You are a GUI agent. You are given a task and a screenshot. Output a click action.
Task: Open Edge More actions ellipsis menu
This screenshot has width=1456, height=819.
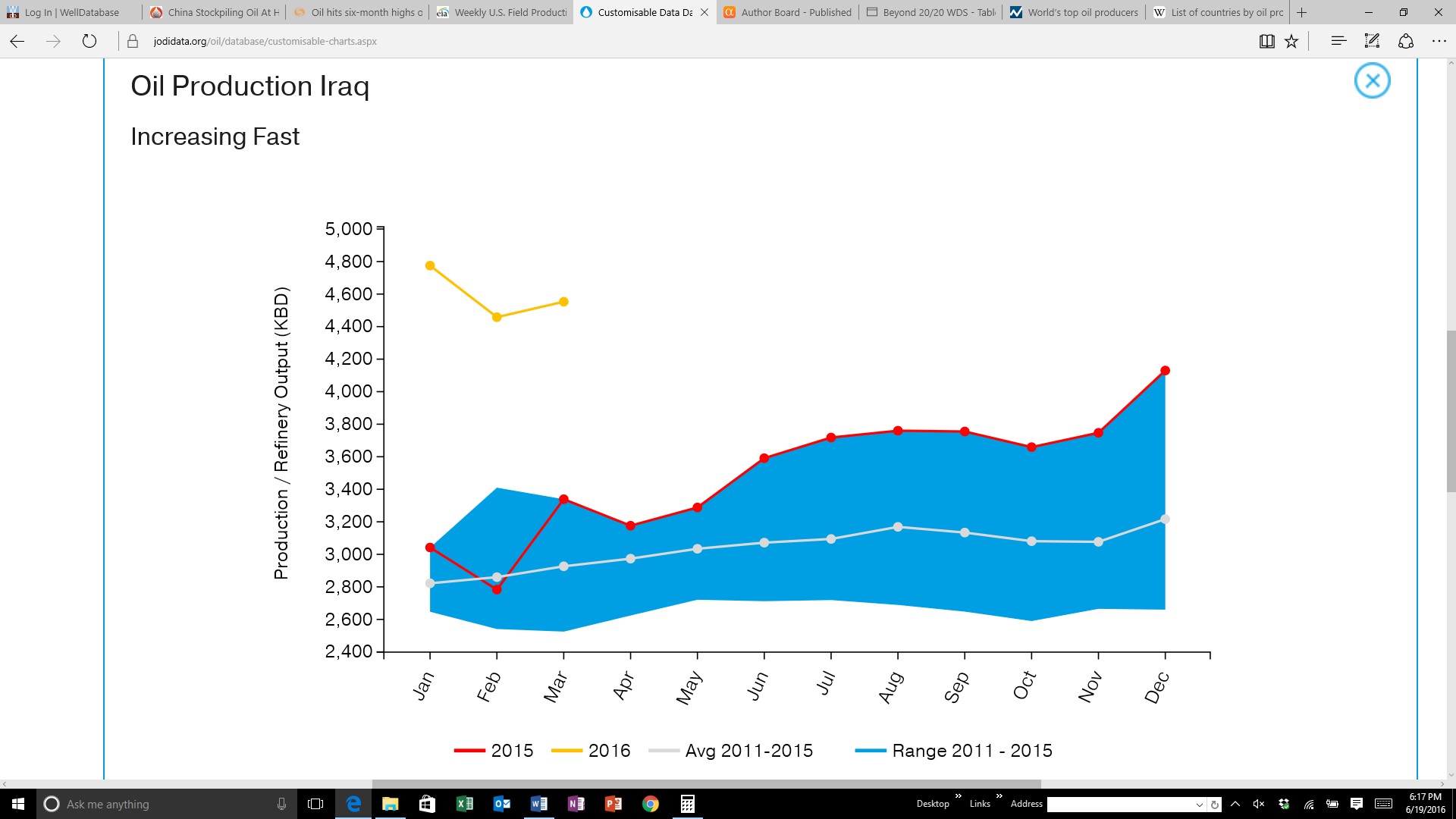pos(1439,41)
